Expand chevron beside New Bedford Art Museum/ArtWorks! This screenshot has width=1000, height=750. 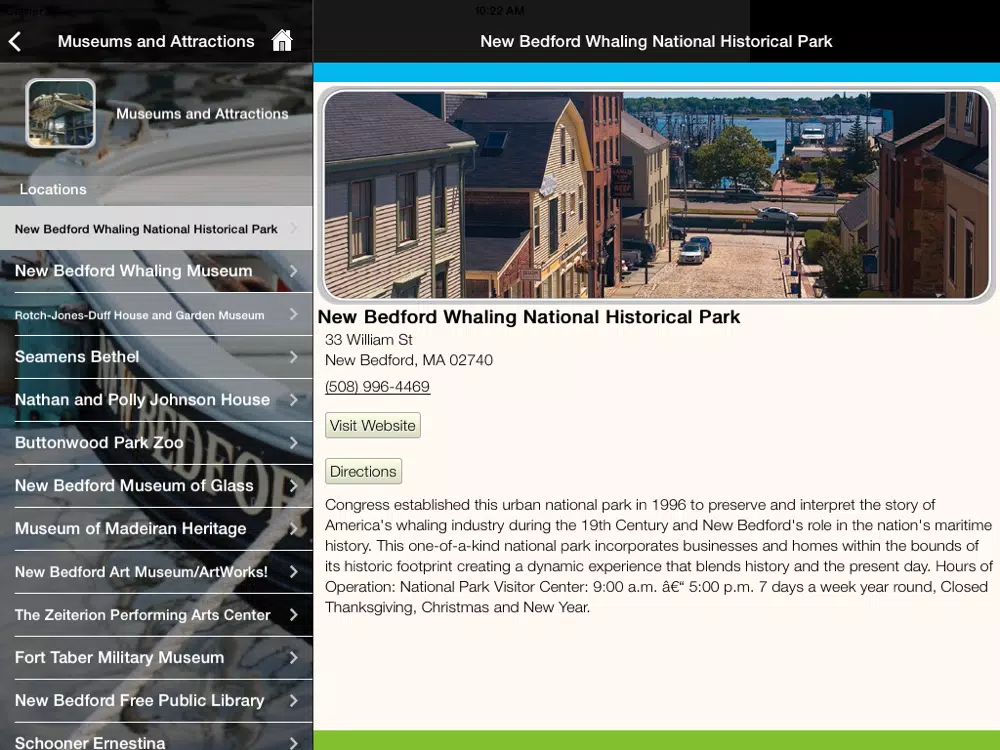point(293,572)
